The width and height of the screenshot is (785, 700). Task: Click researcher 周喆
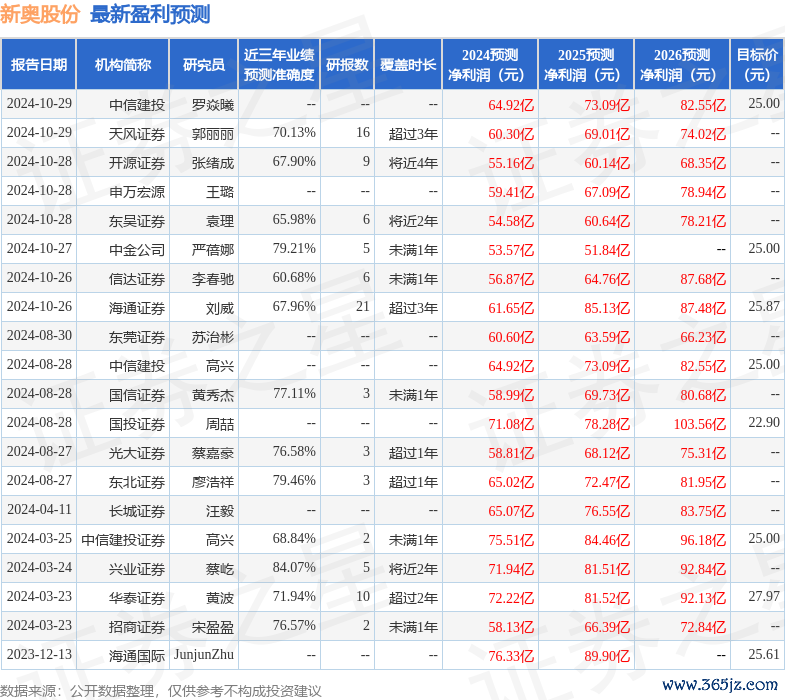[220, 424]
